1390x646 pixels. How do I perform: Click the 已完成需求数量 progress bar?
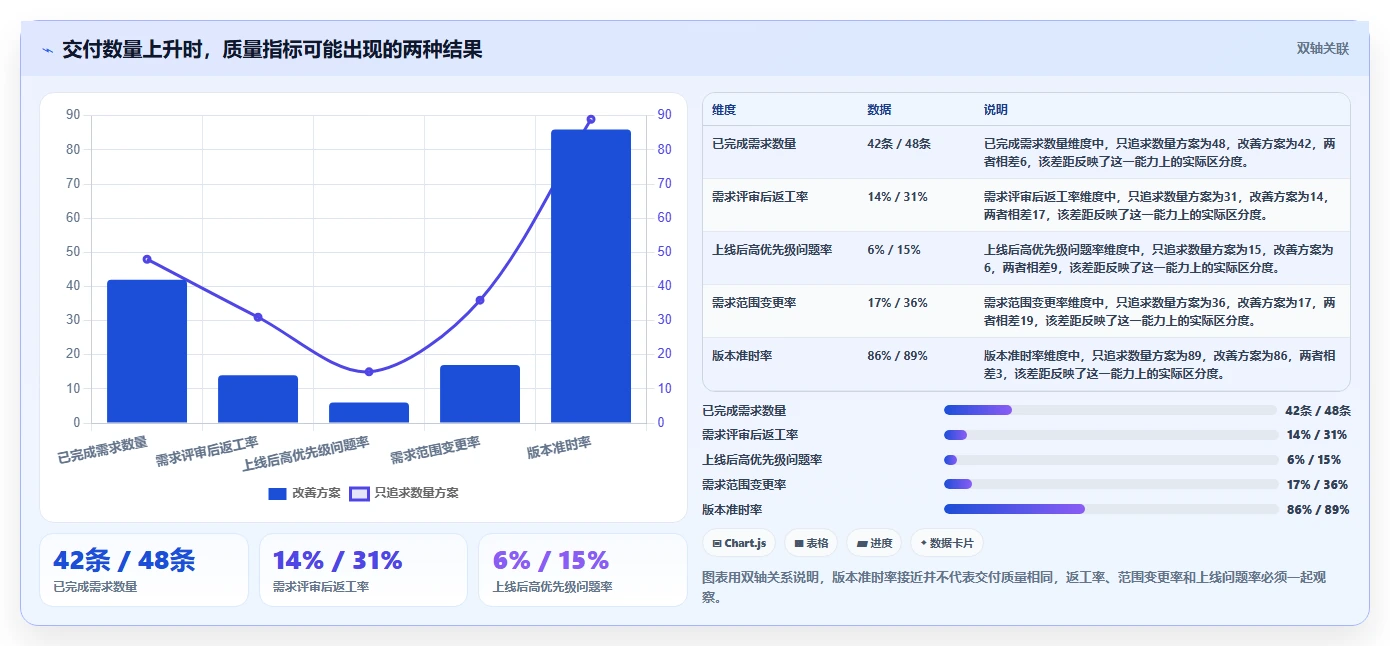click(1111, 410)
